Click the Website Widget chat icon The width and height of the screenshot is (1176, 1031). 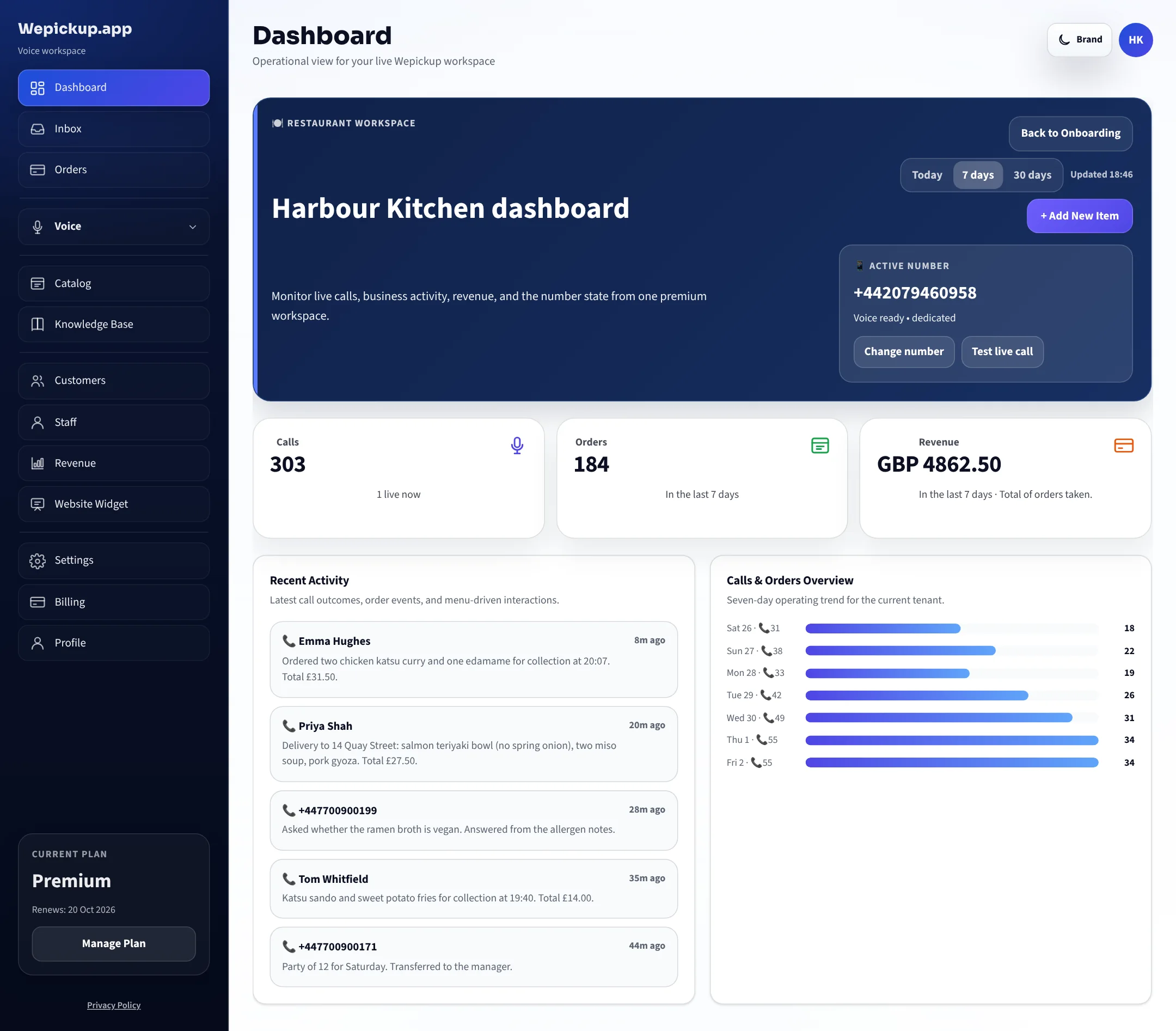[x=38, y=504]
